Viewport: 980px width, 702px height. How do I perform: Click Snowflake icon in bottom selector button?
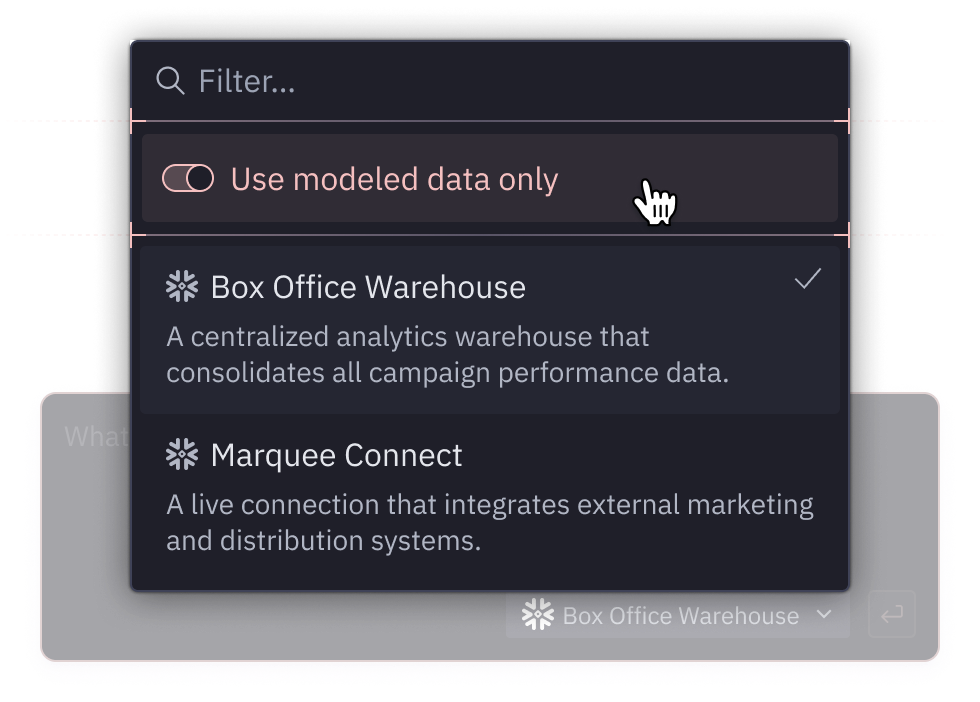point(538,614)
